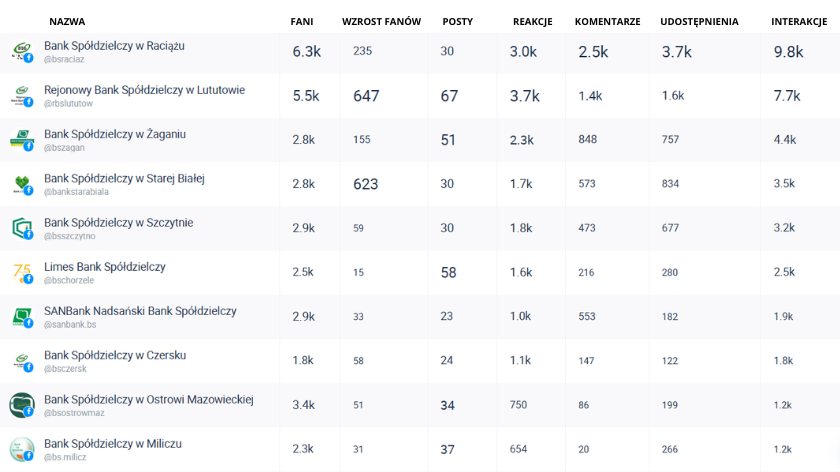Click the 9.8k interactions value for Raciąż

click(788, 52)
